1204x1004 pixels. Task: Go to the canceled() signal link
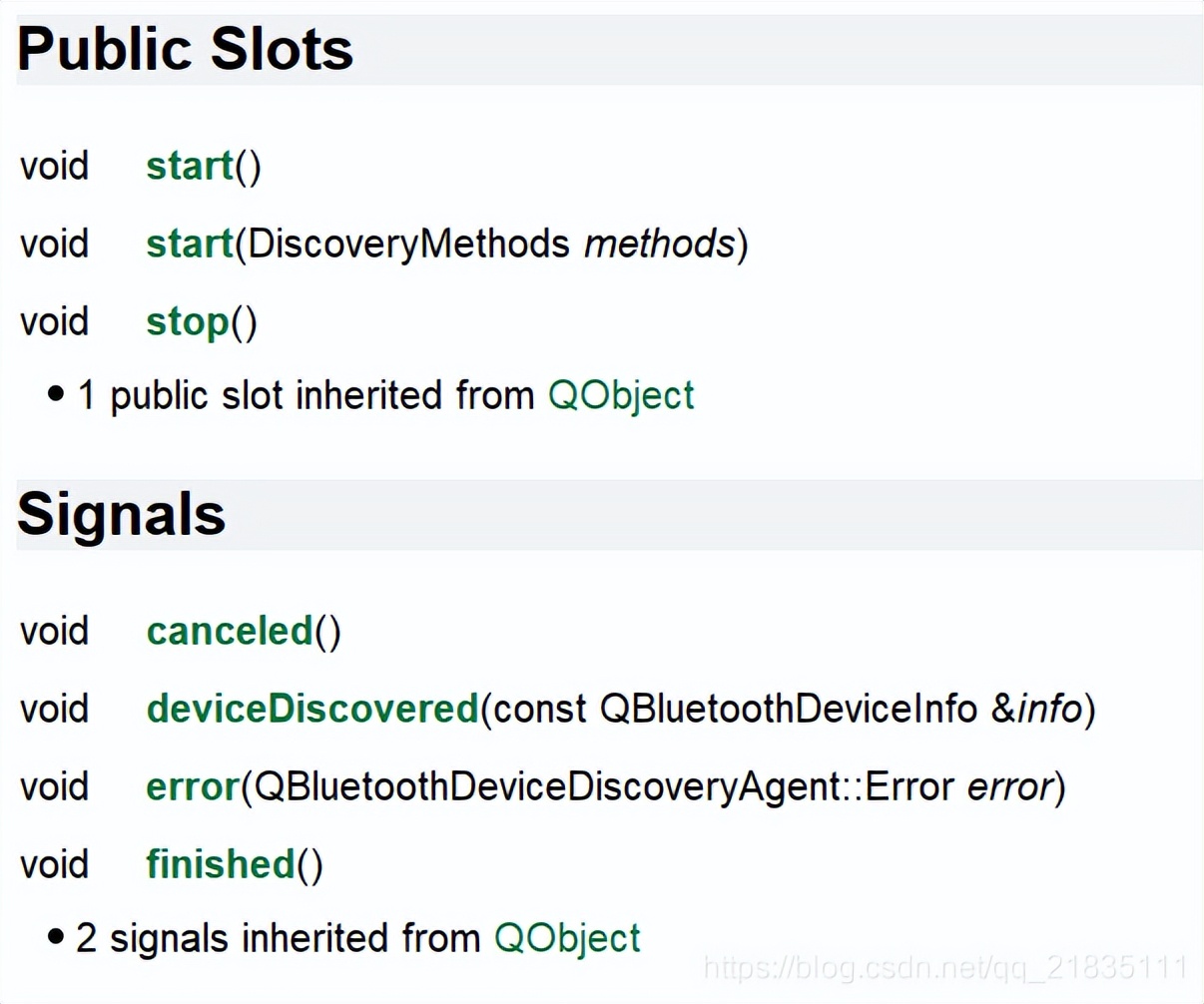pyautogui.click(x=230, y=632)
